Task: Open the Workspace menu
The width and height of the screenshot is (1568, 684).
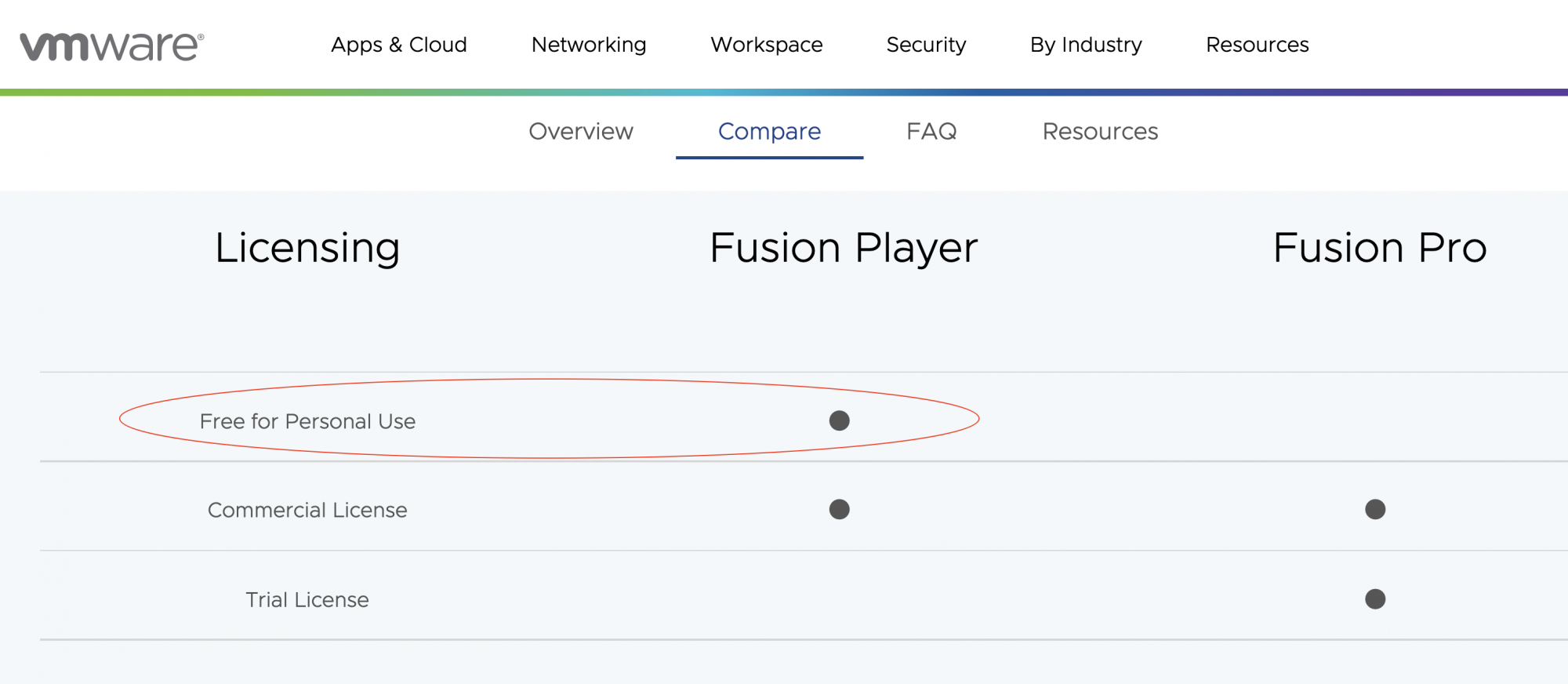Action: click(767, 45)
